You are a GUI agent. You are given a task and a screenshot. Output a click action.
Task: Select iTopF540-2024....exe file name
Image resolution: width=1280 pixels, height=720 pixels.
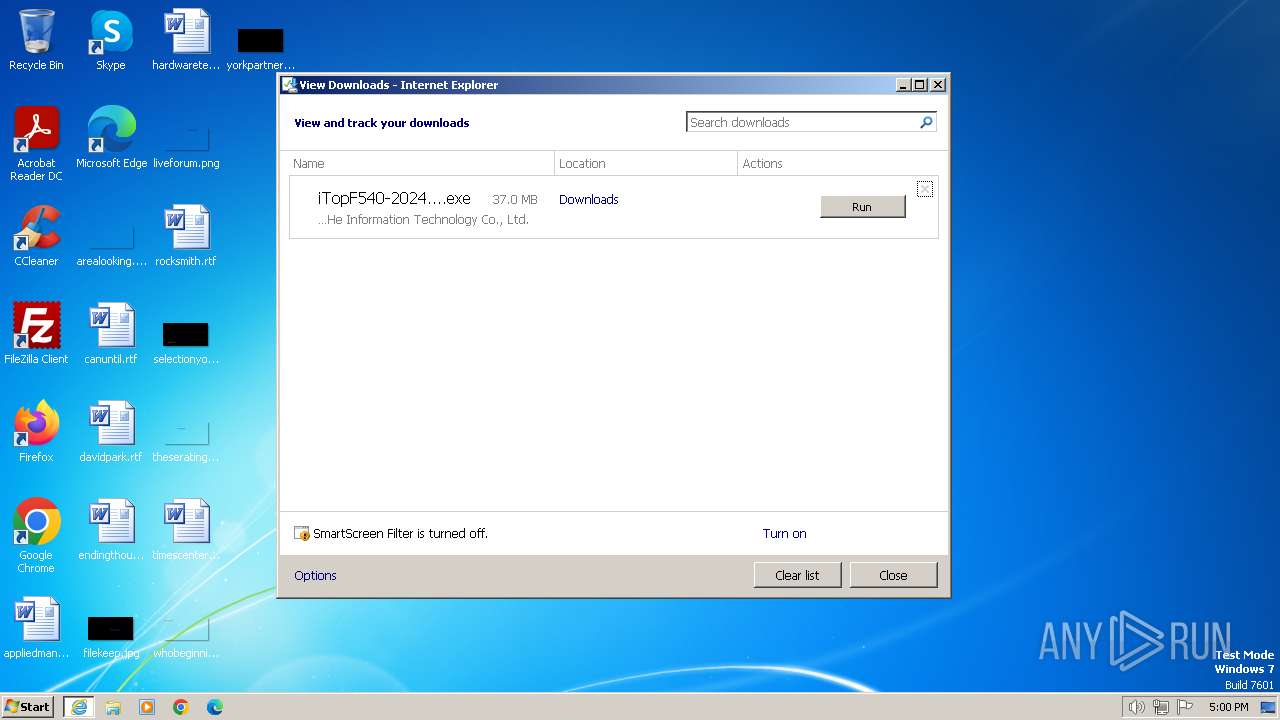pyautogui.click(x=394, y=198)
